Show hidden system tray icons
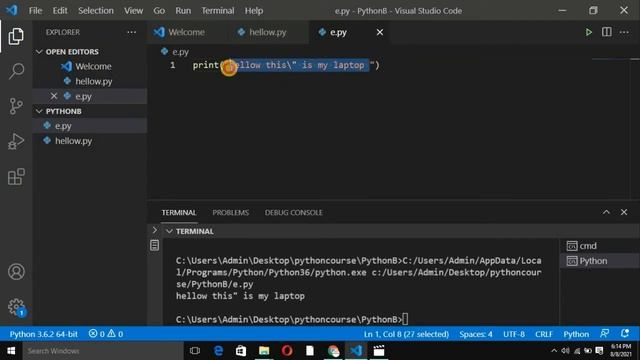Image resolution: width=640 pixels, height=360 pixels. pos(554,351)
